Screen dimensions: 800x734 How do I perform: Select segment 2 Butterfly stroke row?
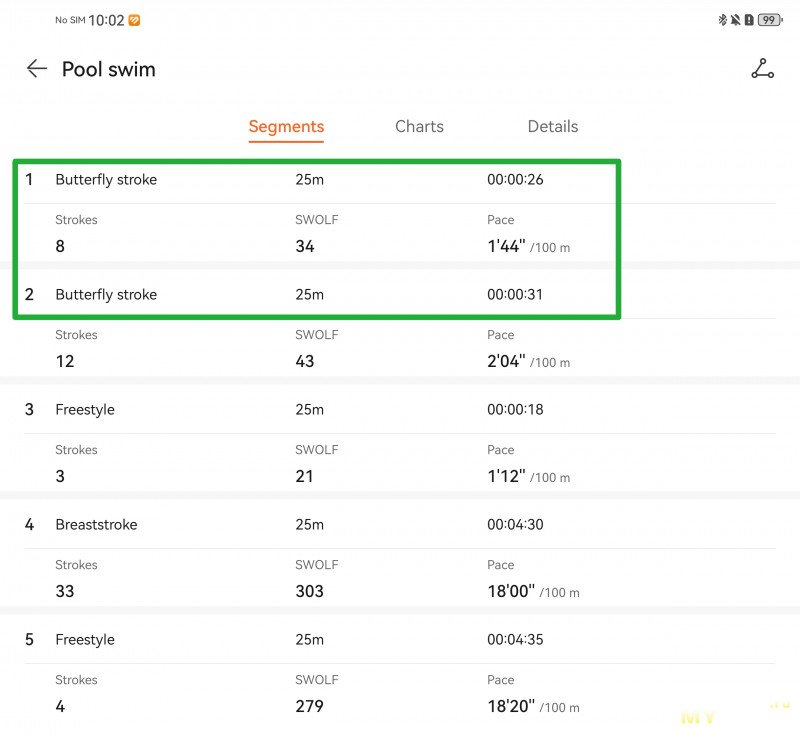click(106, 295)
